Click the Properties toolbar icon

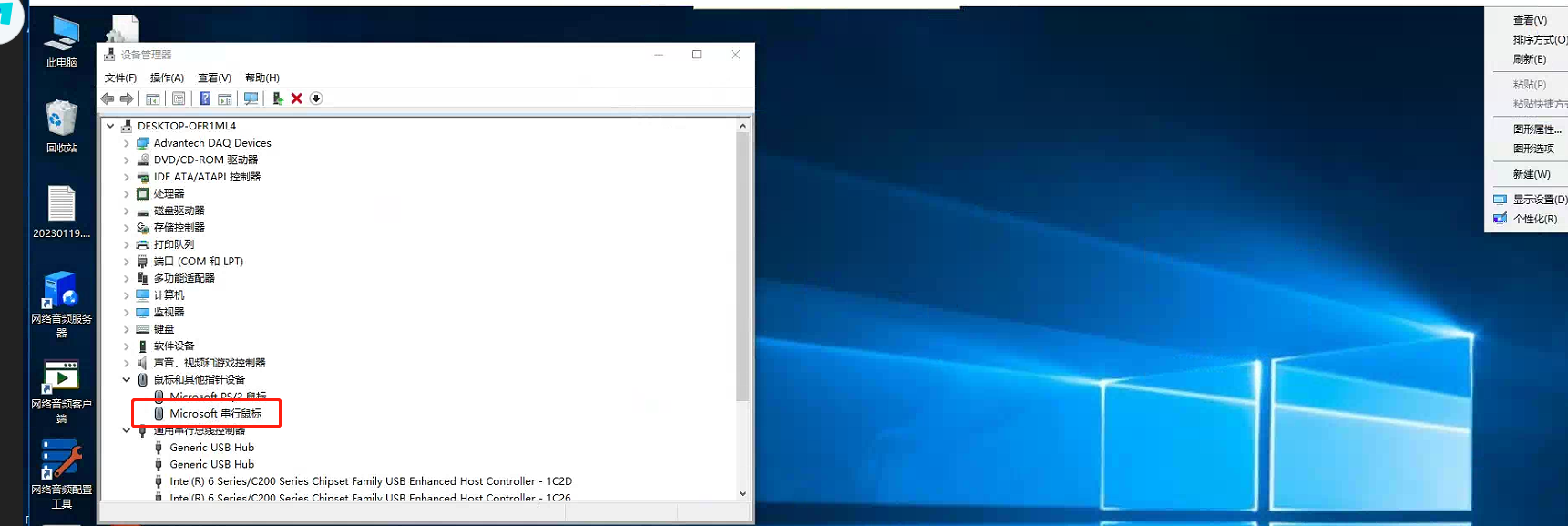tap(179, 98)
